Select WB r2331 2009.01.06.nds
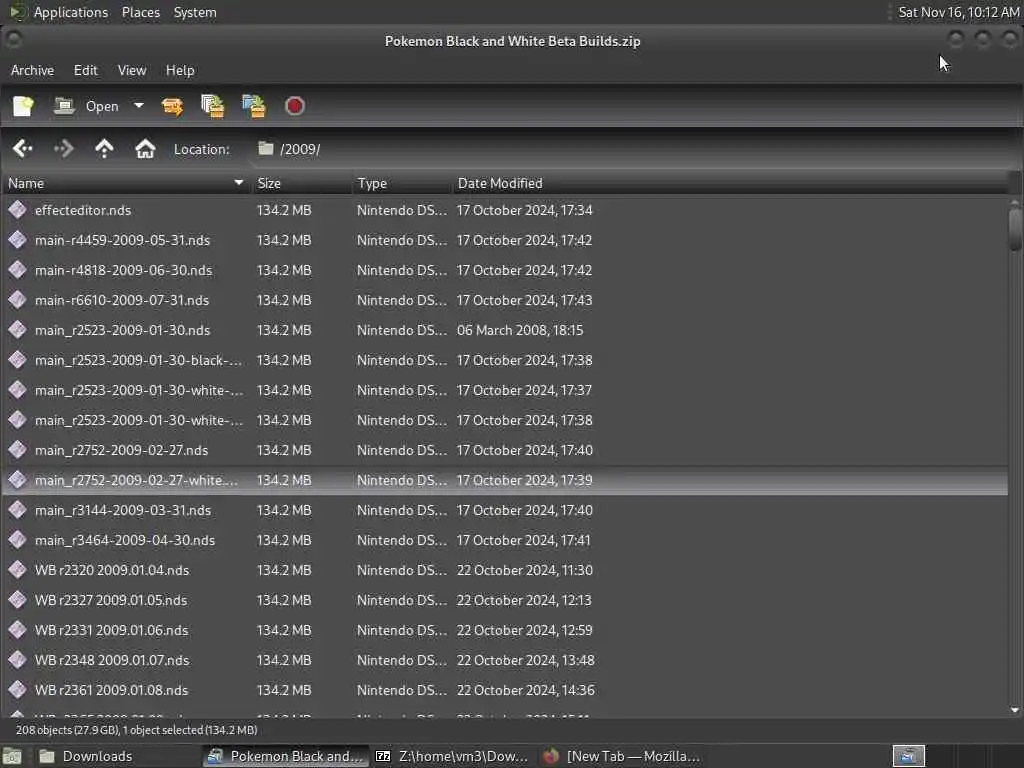Screen dimensions: 1024x768 505,631
